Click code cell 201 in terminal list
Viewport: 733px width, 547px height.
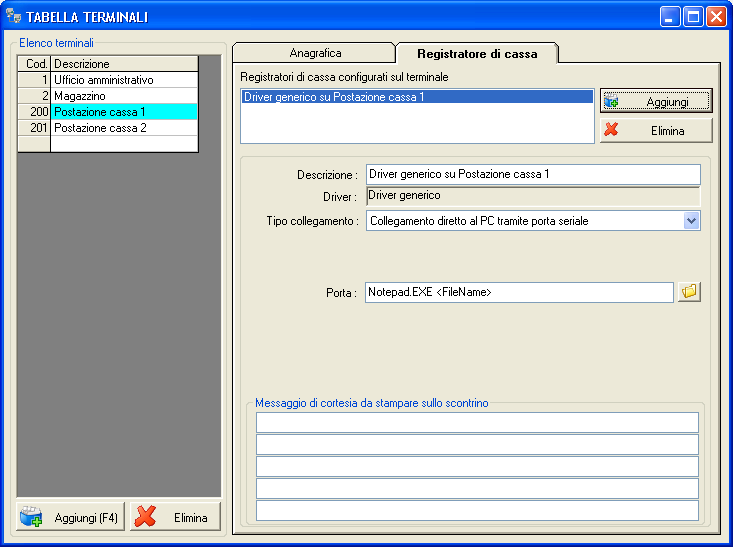coord(34,128)
